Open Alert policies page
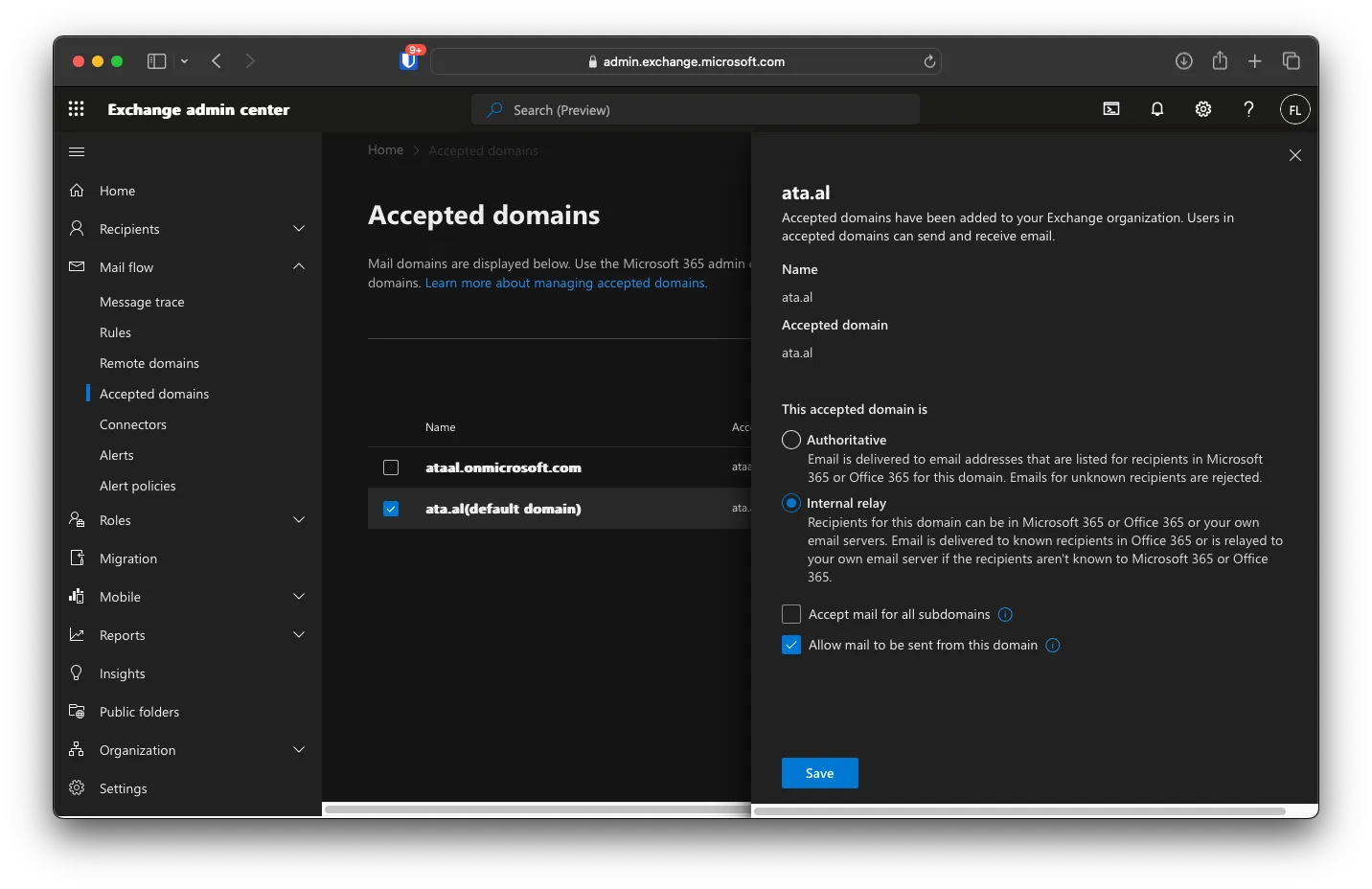The image size is (1372, 889). coord(138,486)
